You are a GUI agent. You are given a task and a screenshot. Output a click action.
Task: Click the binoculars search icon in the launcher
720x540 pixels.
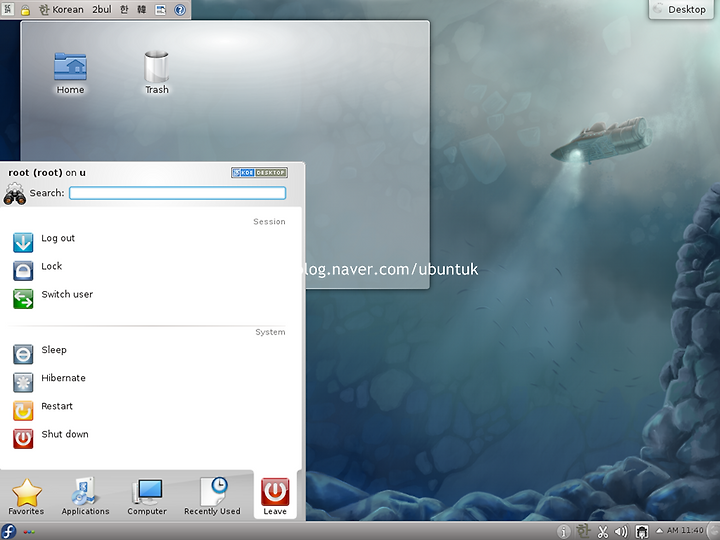[x=15, y=194]
